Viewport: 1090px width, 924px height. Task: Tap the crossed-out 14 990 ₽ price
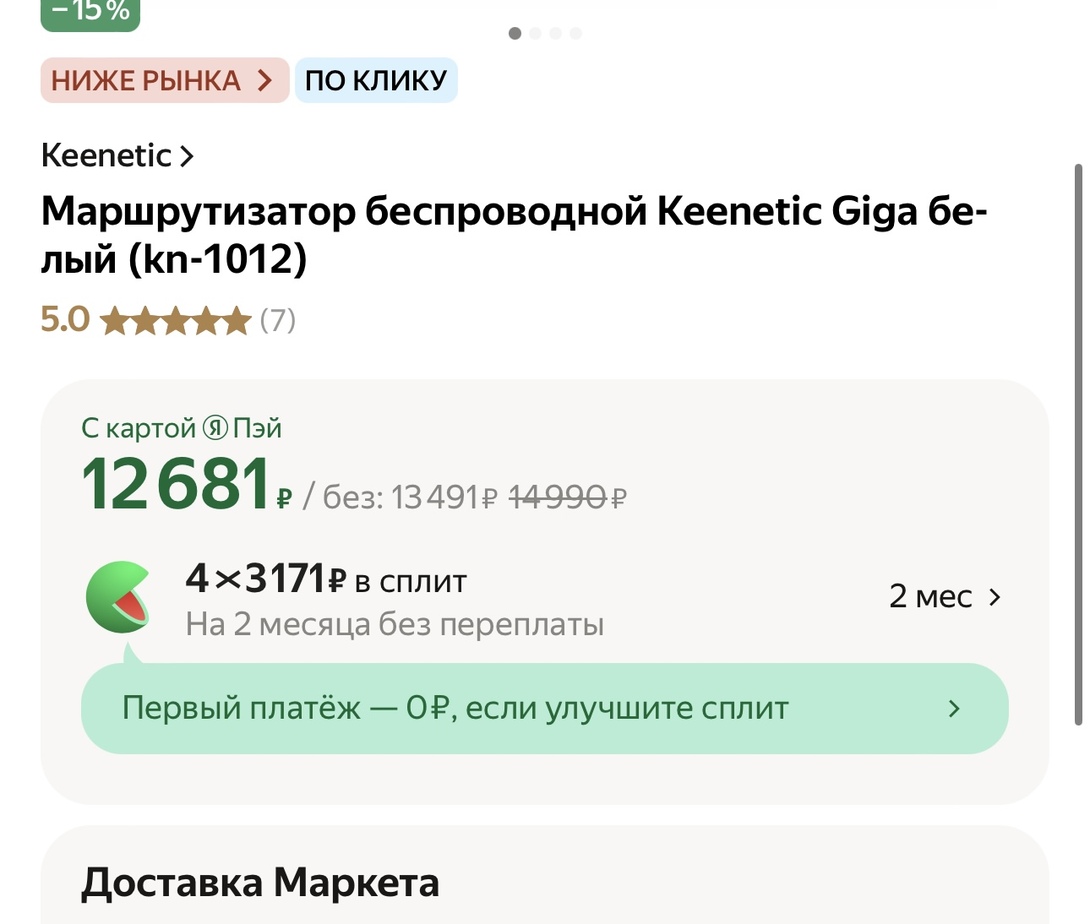click(567, 496)
